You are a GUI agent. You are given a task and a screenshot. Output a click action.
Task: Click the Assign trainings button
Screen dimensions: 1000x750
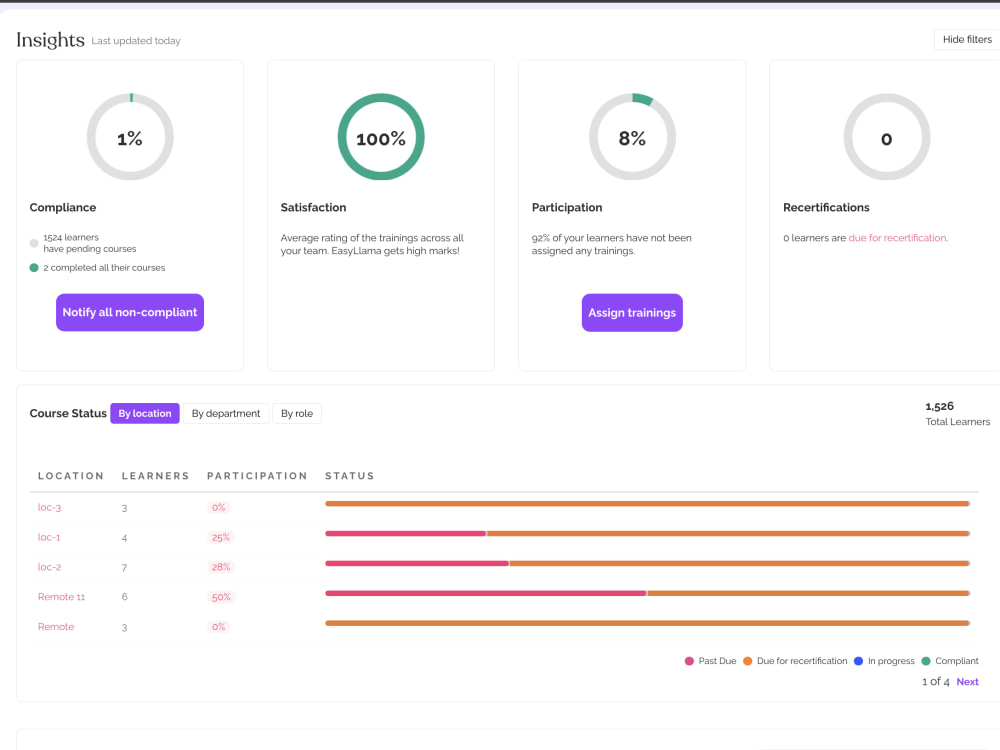point(632,312)
